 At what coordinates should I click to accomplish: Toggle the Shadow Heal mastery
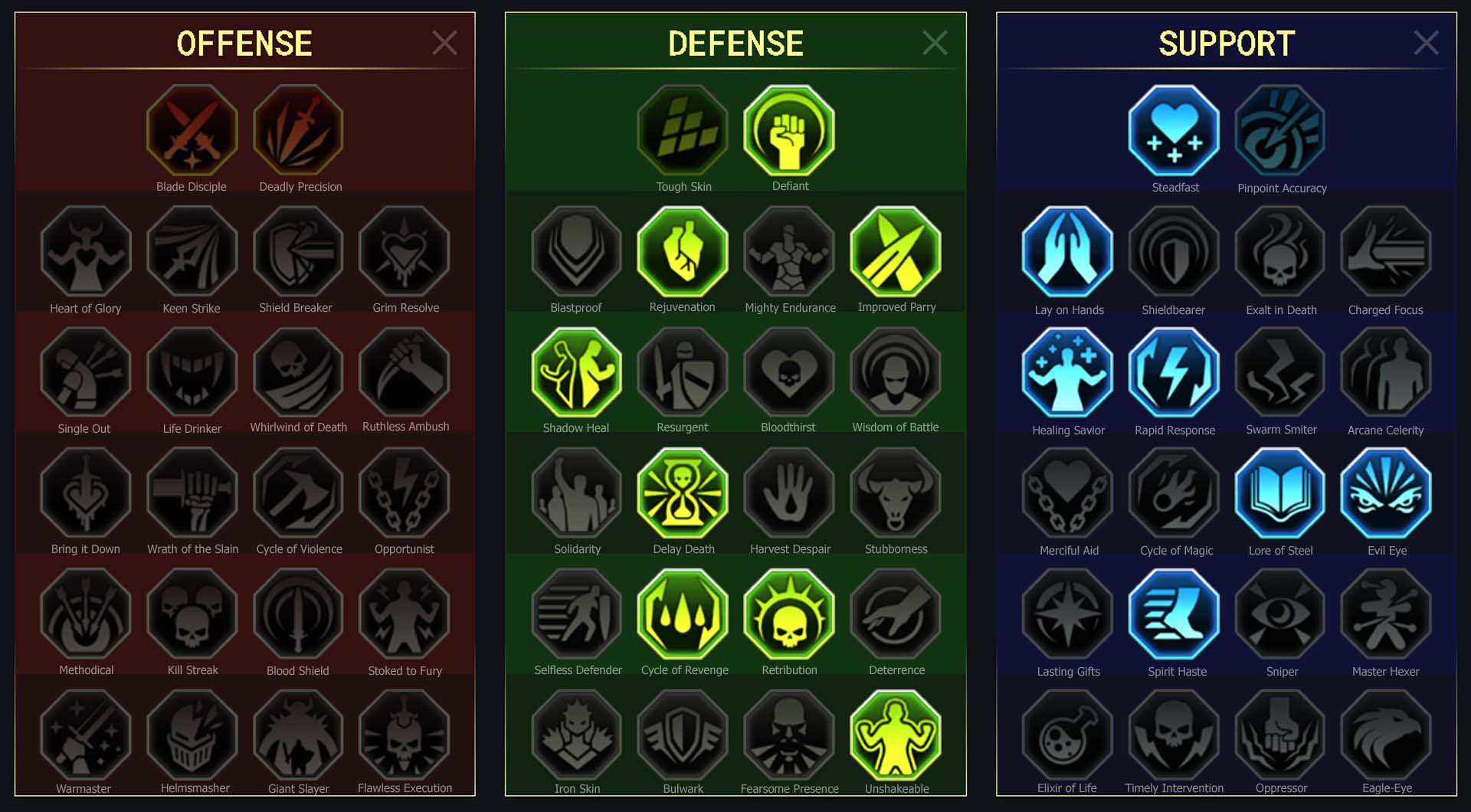576,372
